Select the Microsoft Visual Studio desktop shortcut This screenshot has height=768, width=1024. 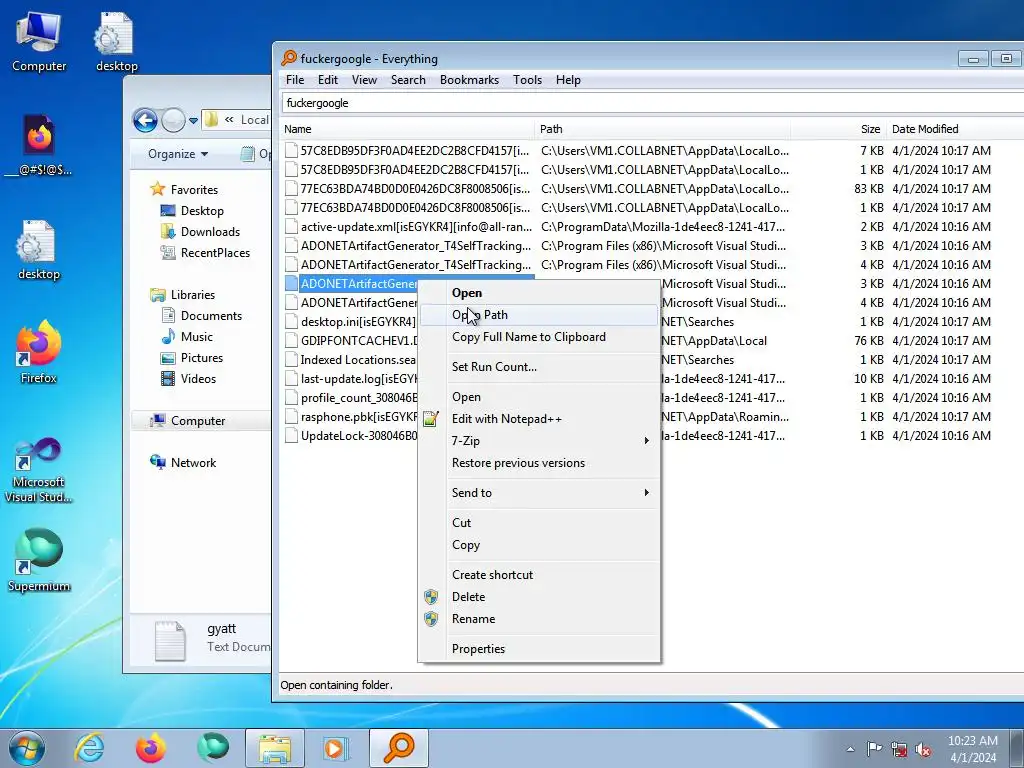(39, 470)
